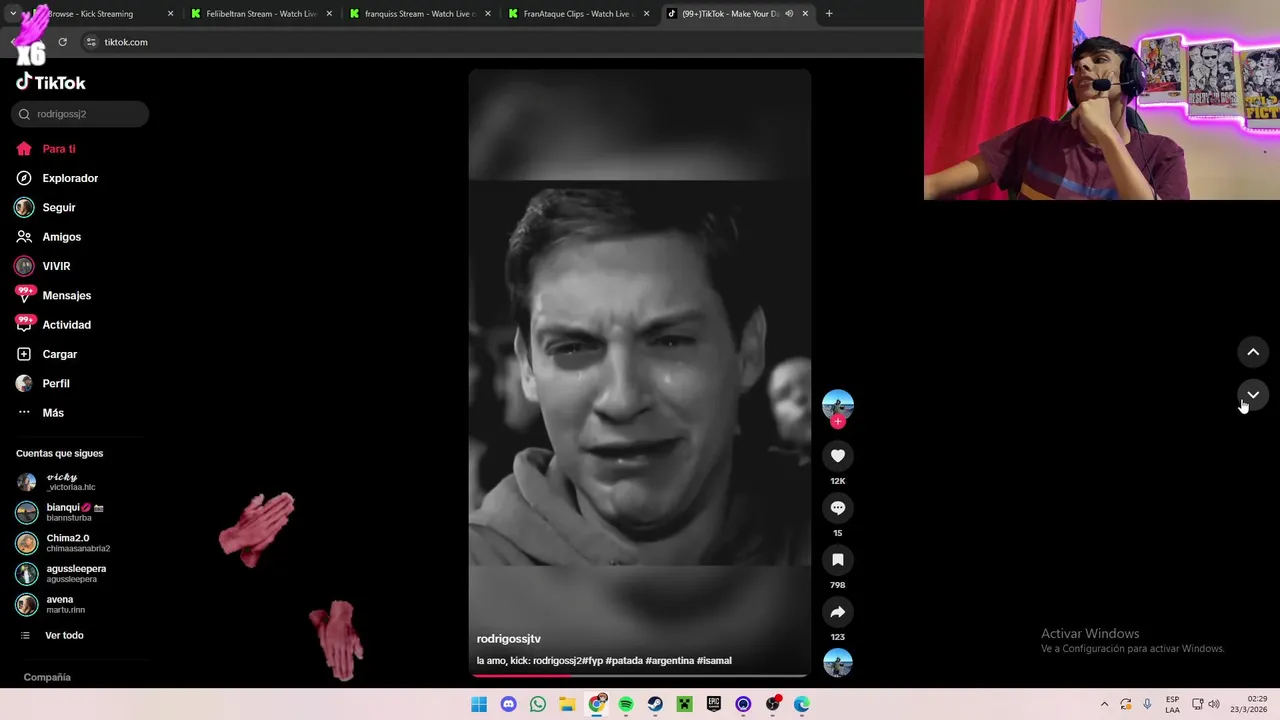Go to Explorador page

[57, 178]
